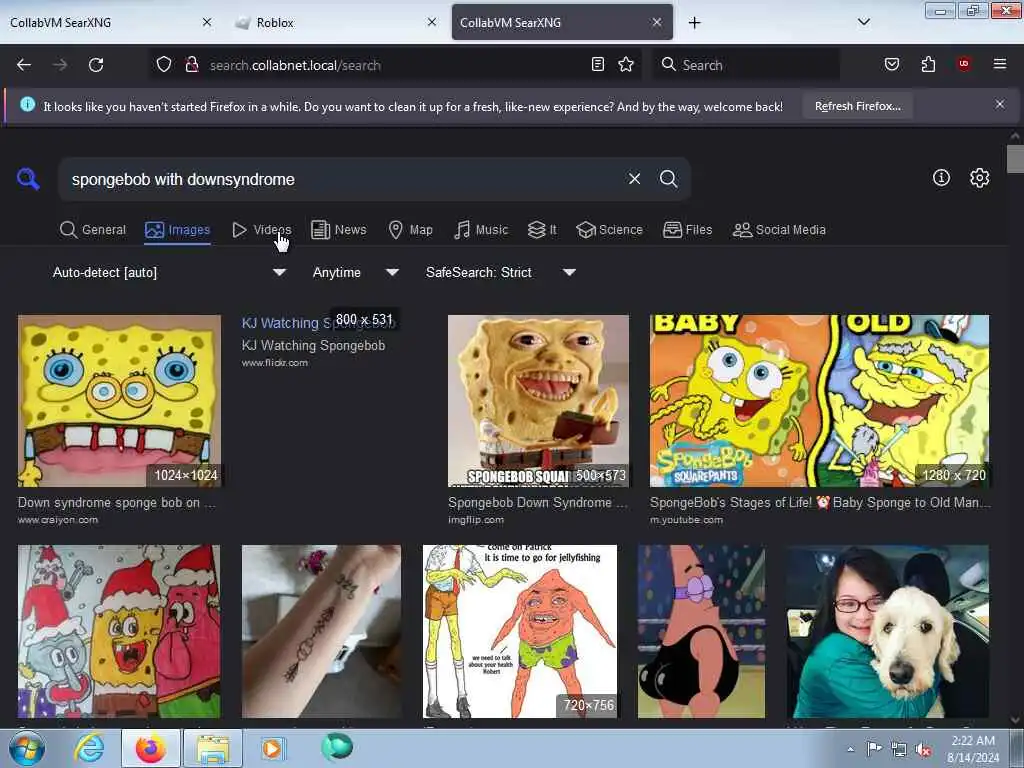Select the Music search category
Screen dimensions: 1024x768
(481, 230)
